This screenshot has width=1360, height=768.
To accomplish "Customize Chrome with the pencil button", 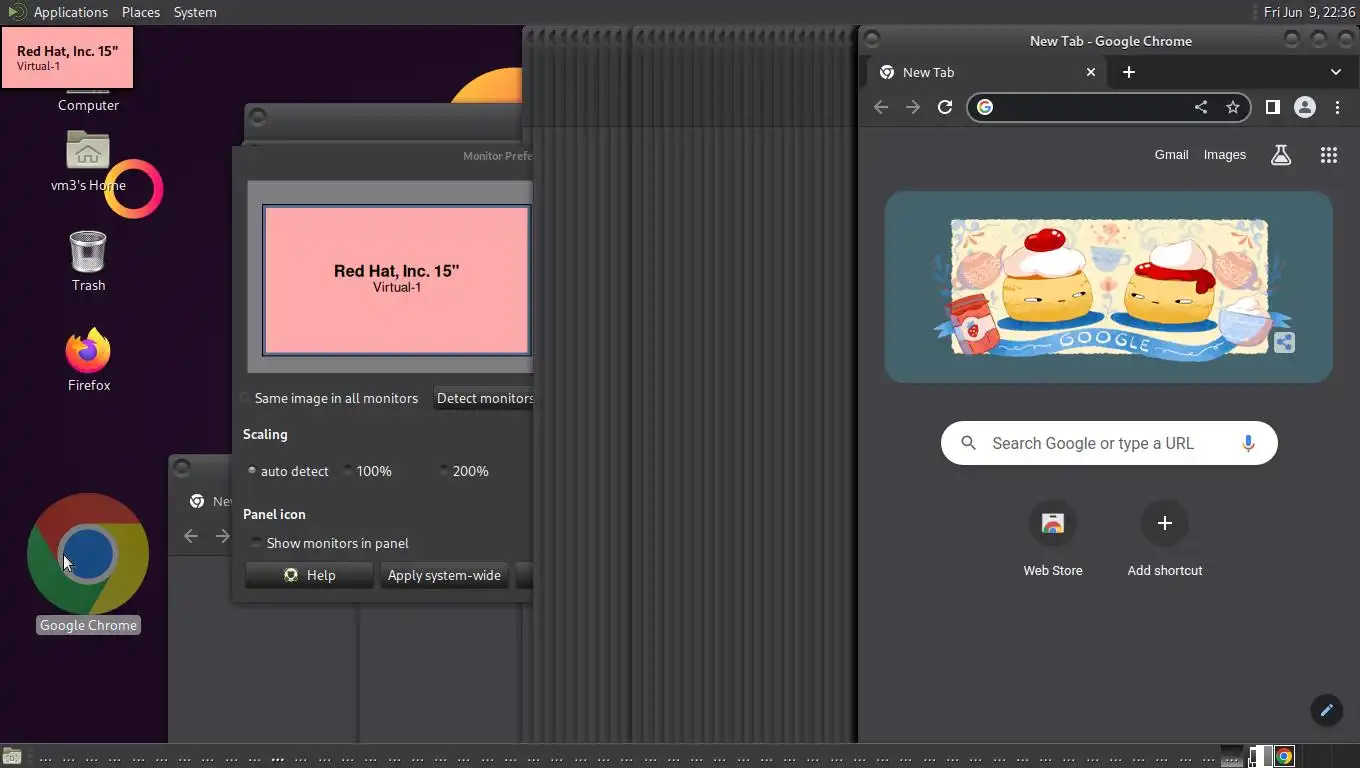I will tap(1327, 710).
